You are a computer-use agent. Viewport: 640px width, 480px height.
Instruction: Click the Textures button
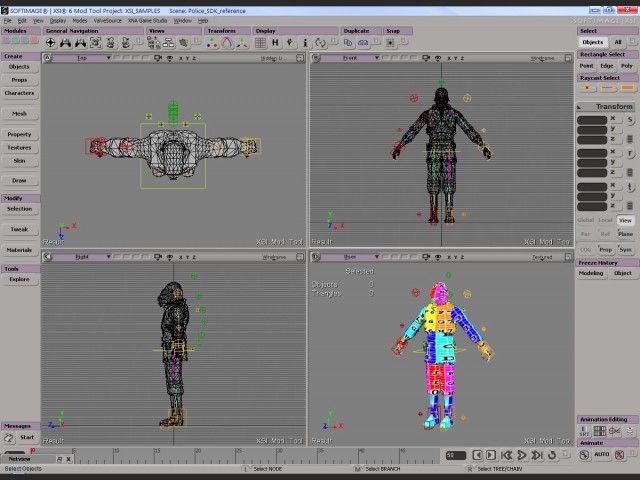pos(20,148)
